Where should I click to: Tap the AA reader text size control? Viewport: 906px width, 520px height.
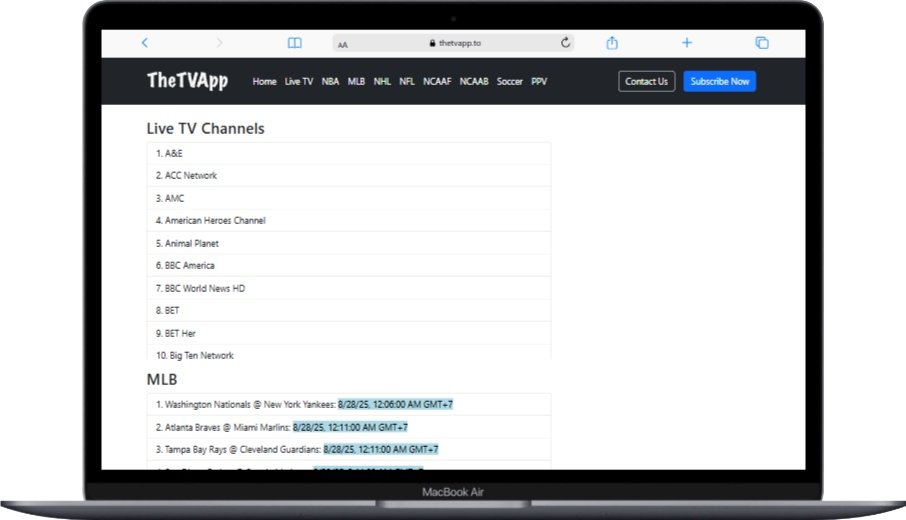(343, 44)
